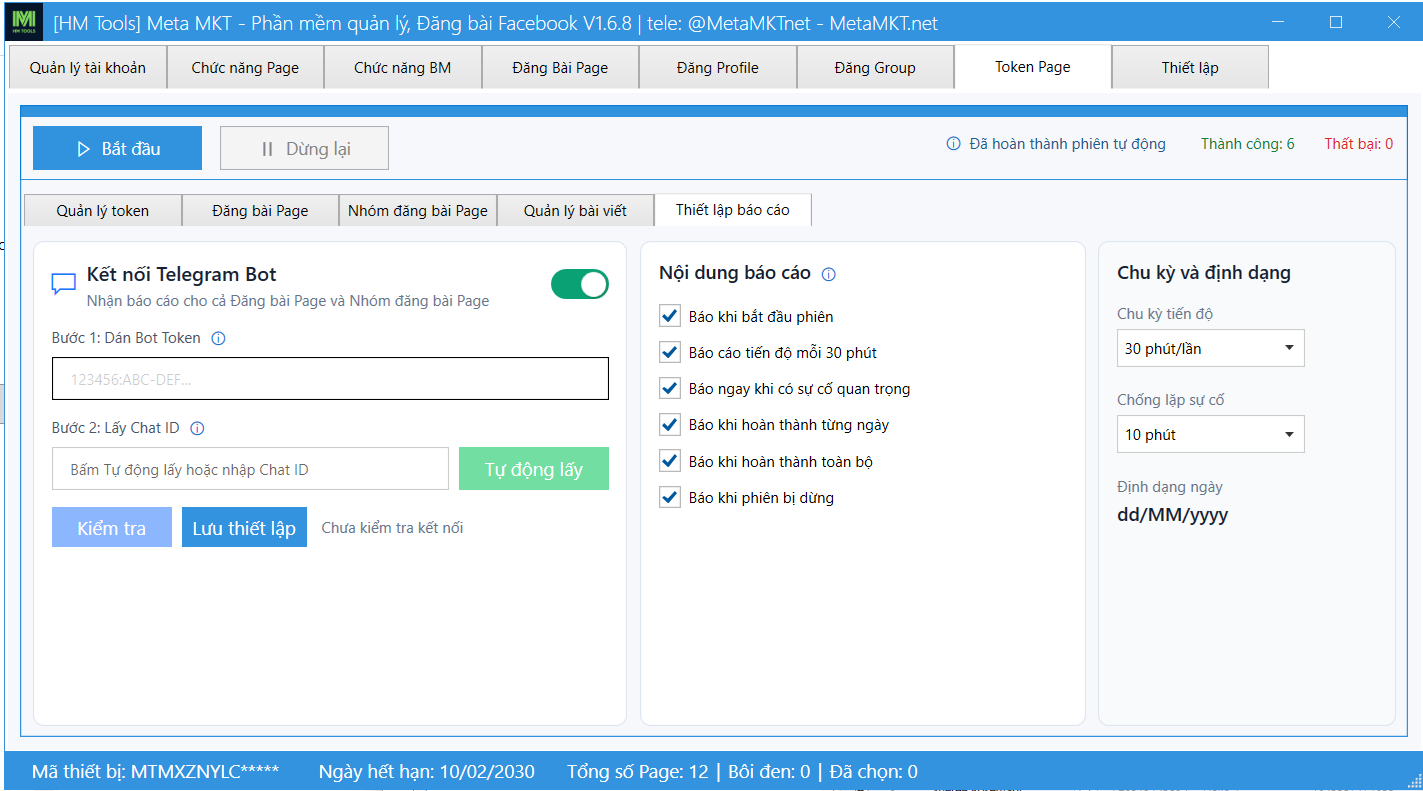Select the Thiết lập báo cáo sub-tab

click(x=733, y=209)
